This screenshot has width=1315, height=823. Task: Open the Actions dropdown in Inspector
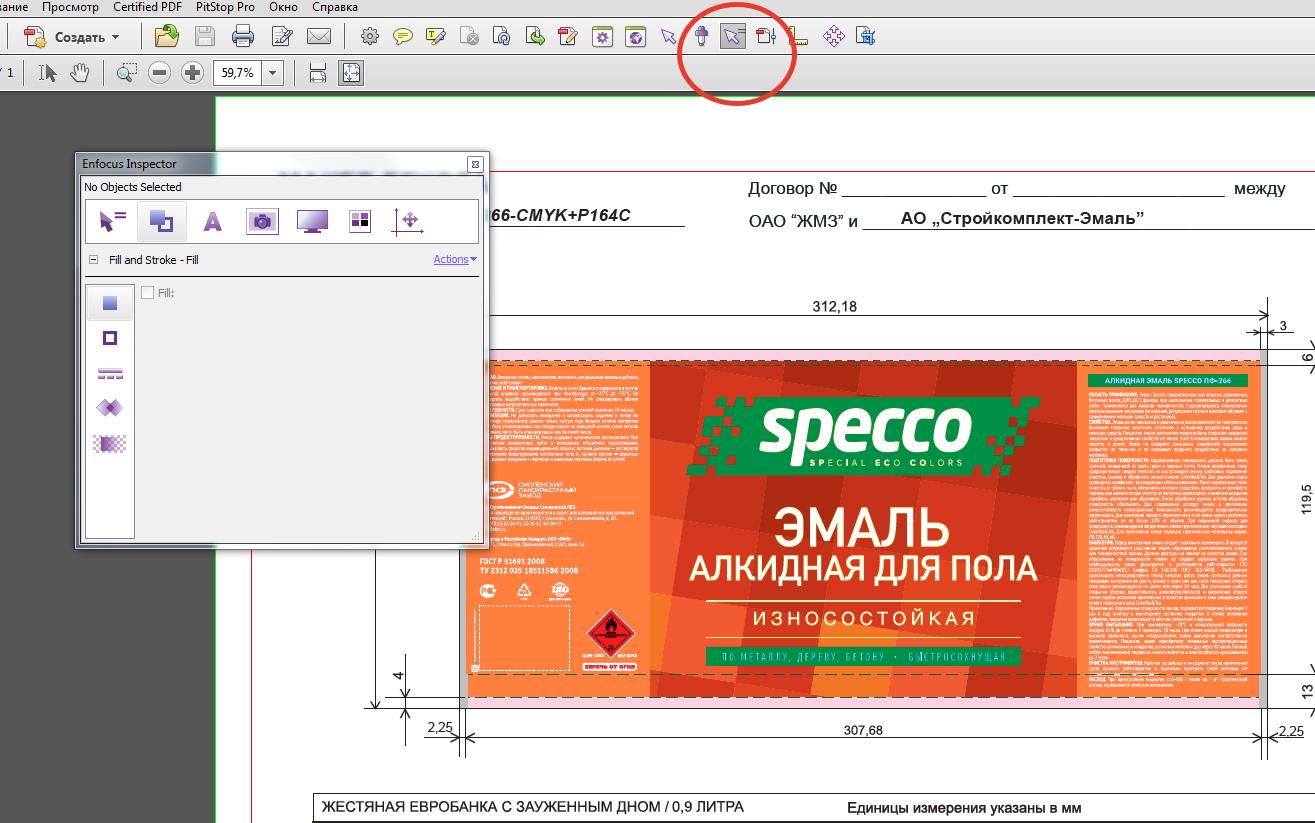tap(455, 259)
